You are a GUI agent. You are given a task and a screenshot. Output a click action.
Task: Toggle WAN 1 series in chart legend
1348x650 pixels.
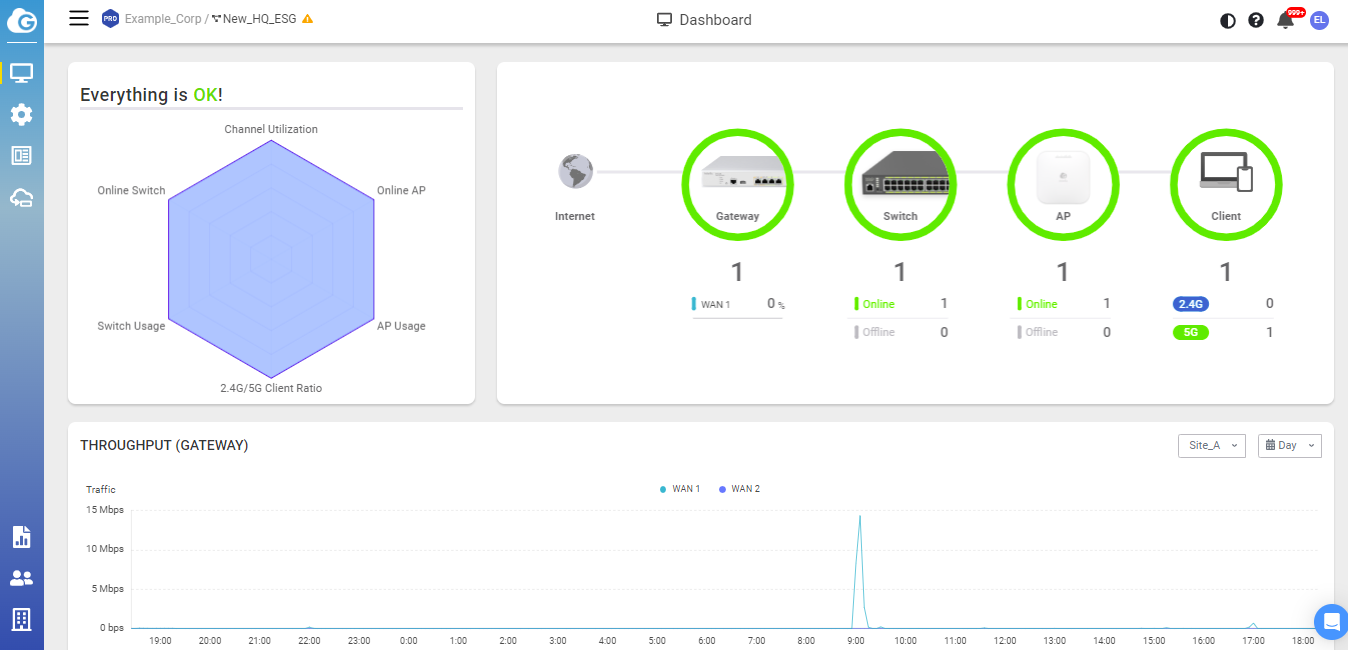[680, 489]
